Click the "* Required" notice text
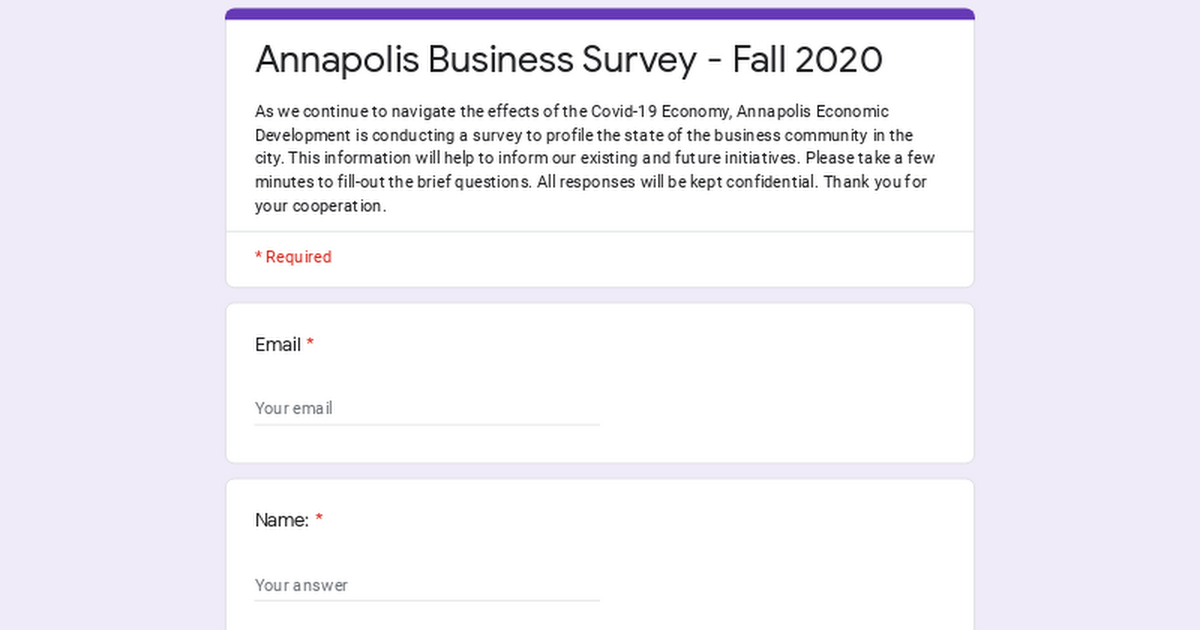The height and width of the screenshot is (630, 1200). [x=293, y=257]
